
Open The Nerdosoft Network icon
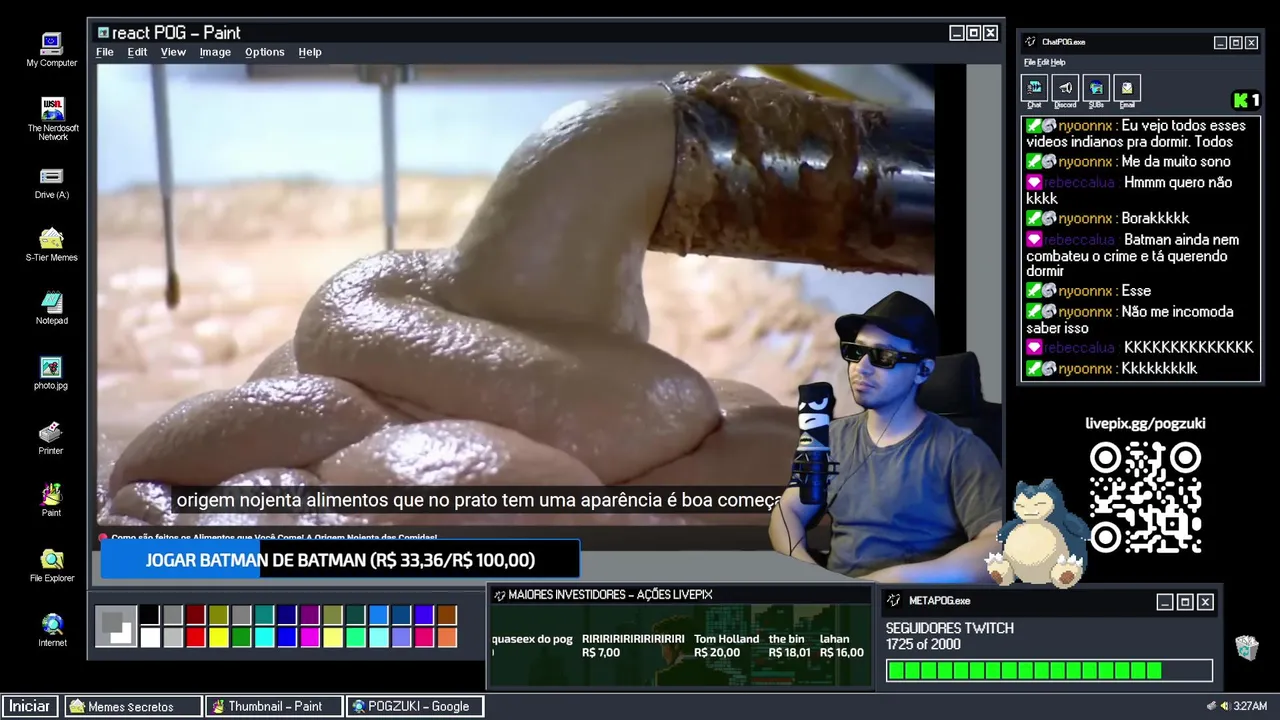[53, 119]
